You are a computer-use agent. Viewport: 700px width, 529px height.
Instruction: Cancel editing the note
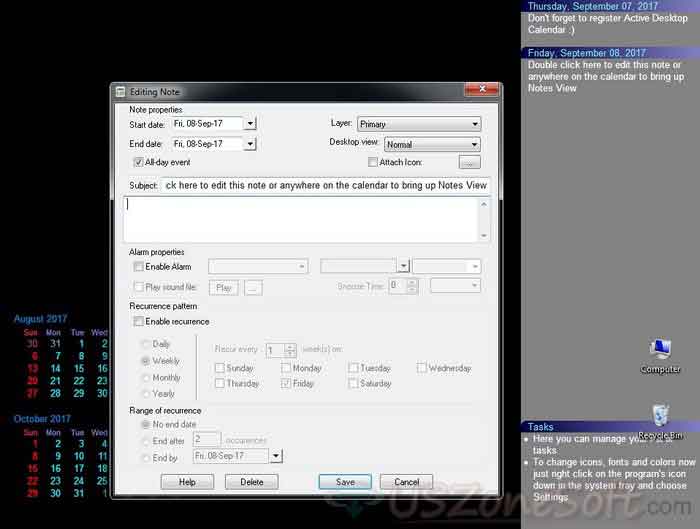(406, 482)
